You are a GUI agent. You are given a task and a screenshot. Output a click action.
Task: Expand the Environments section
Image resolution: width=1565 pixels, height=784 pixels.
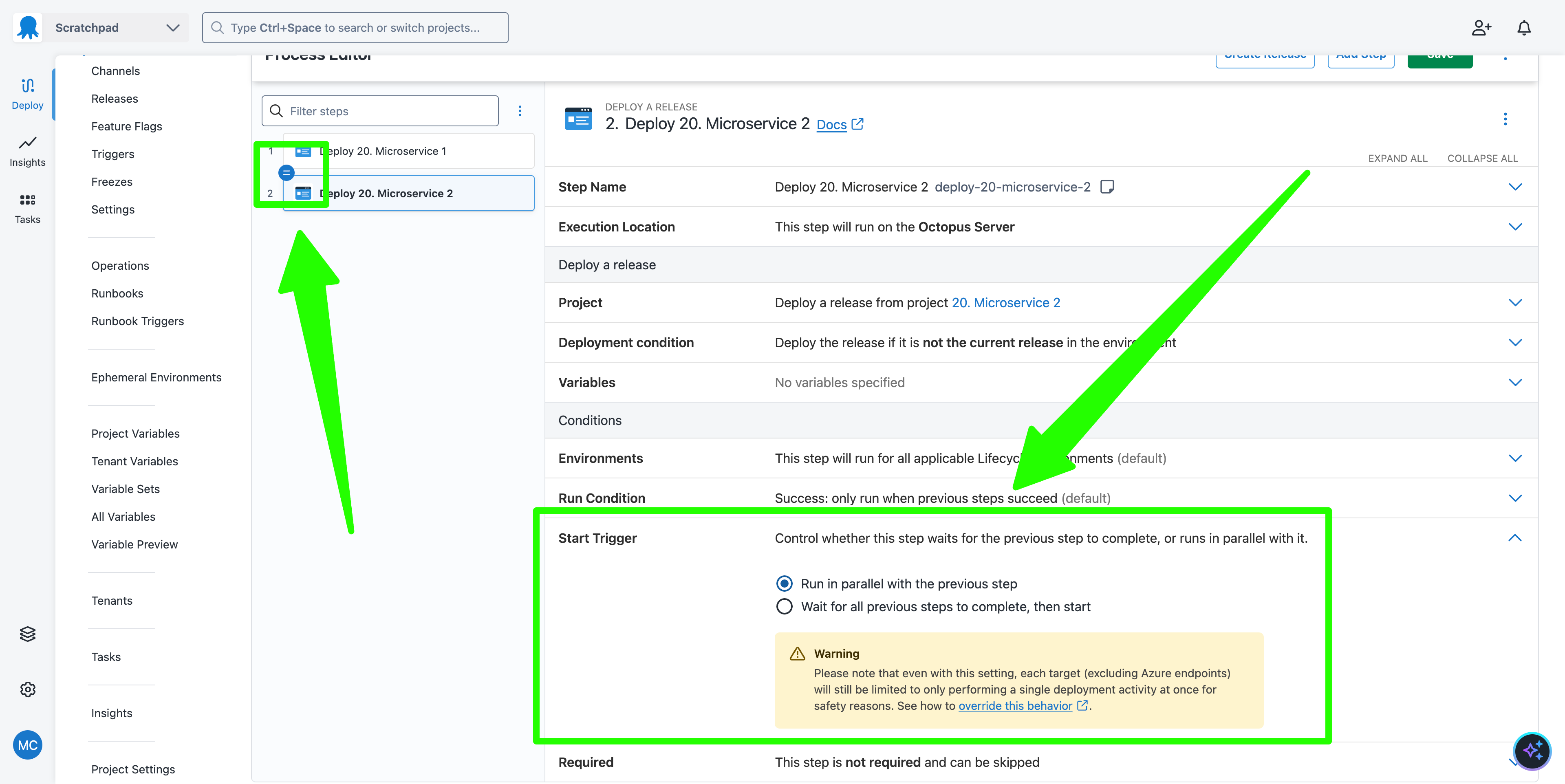(1514, 458)
